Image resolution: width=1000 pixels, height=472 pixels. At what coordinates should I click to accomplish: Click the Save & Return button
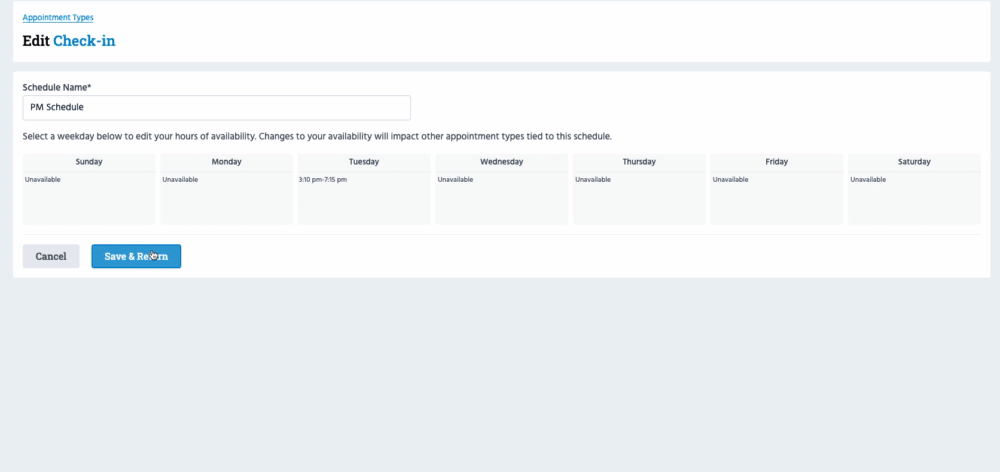pyautogui.click(x=136, y=256)
